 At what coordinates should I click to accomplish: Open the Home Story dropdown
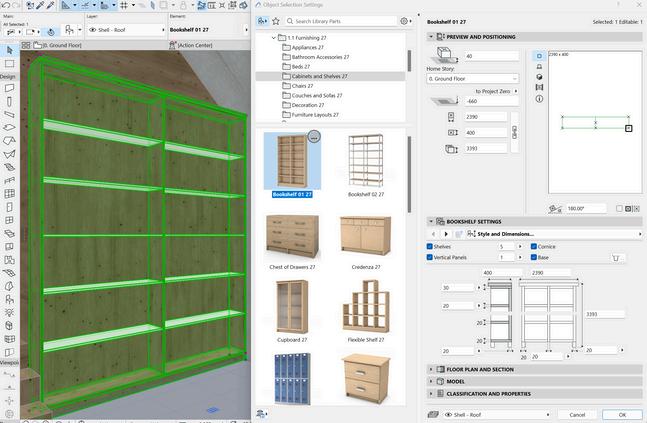click(x=473, y=78)
